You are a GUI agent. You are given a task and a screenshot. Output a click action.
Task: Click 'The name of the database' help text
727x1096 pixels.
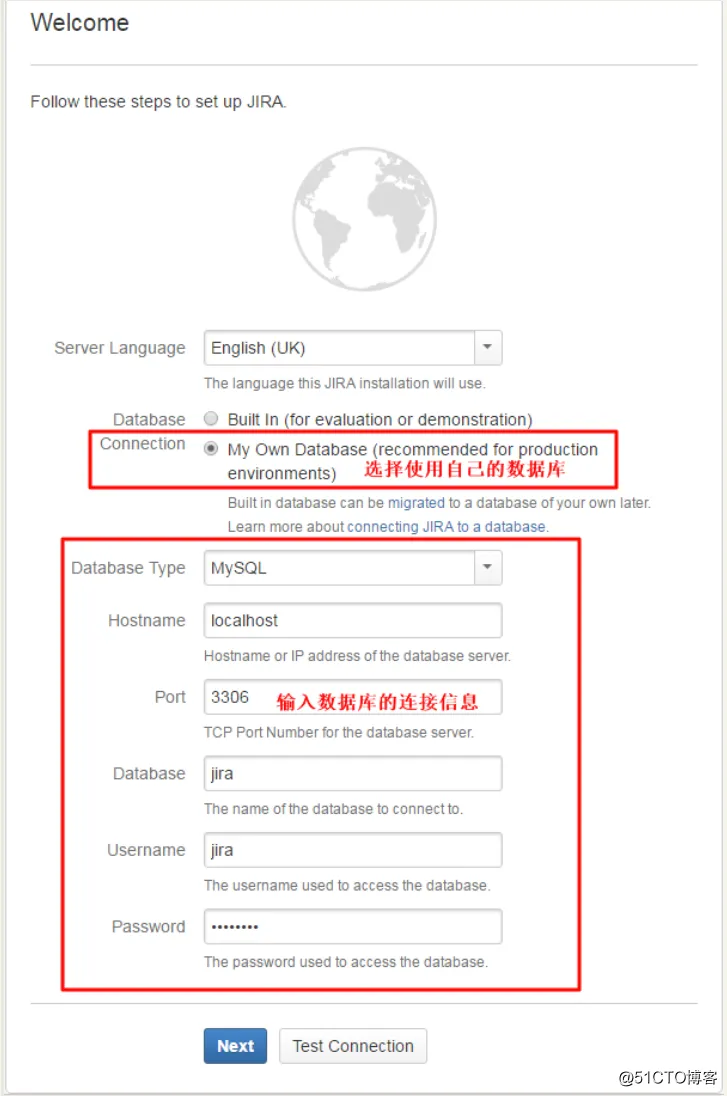(333, 809)
